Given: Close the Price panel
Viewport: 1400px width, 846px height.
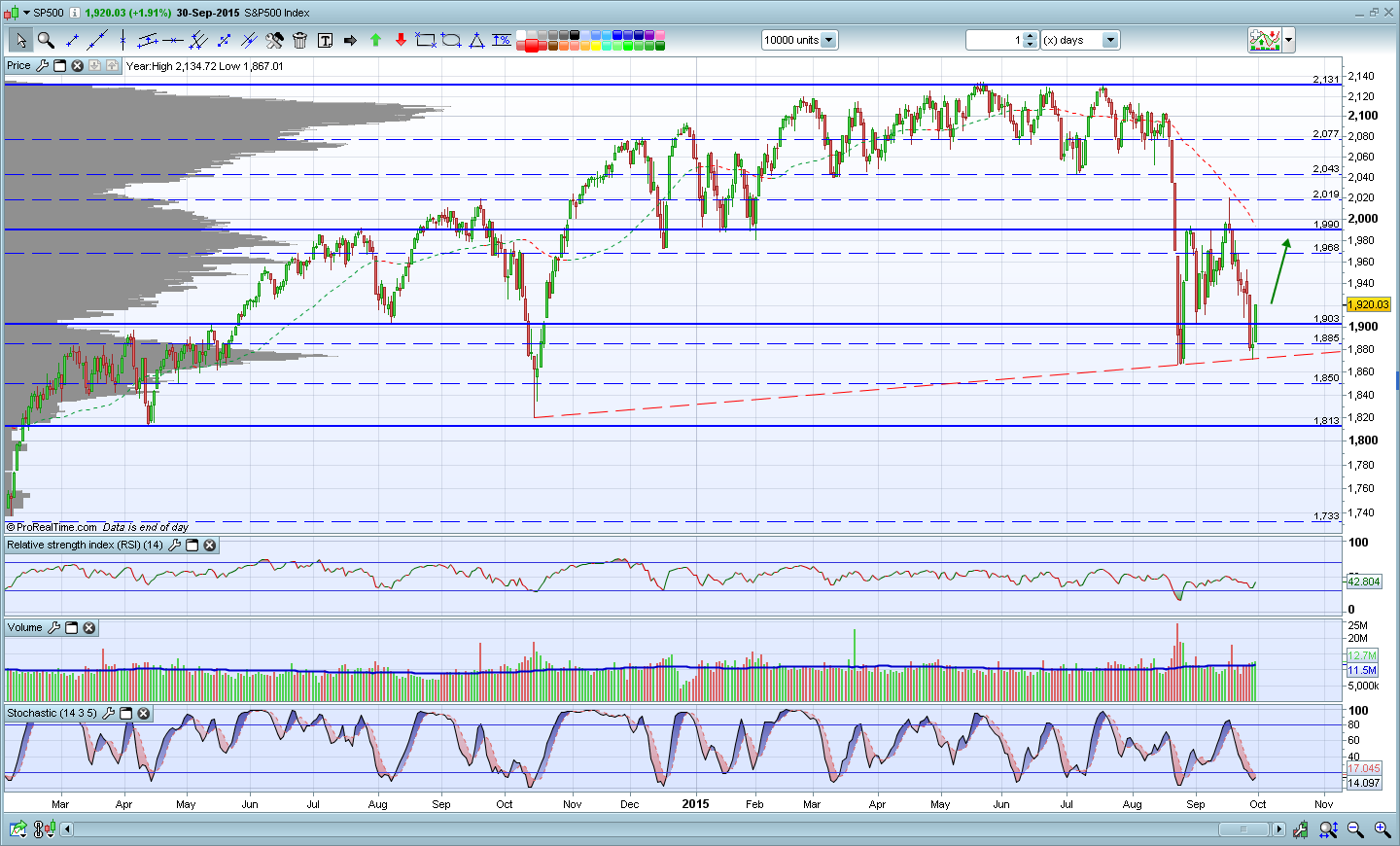Looking at the screenshot, I should click(78, 66).
